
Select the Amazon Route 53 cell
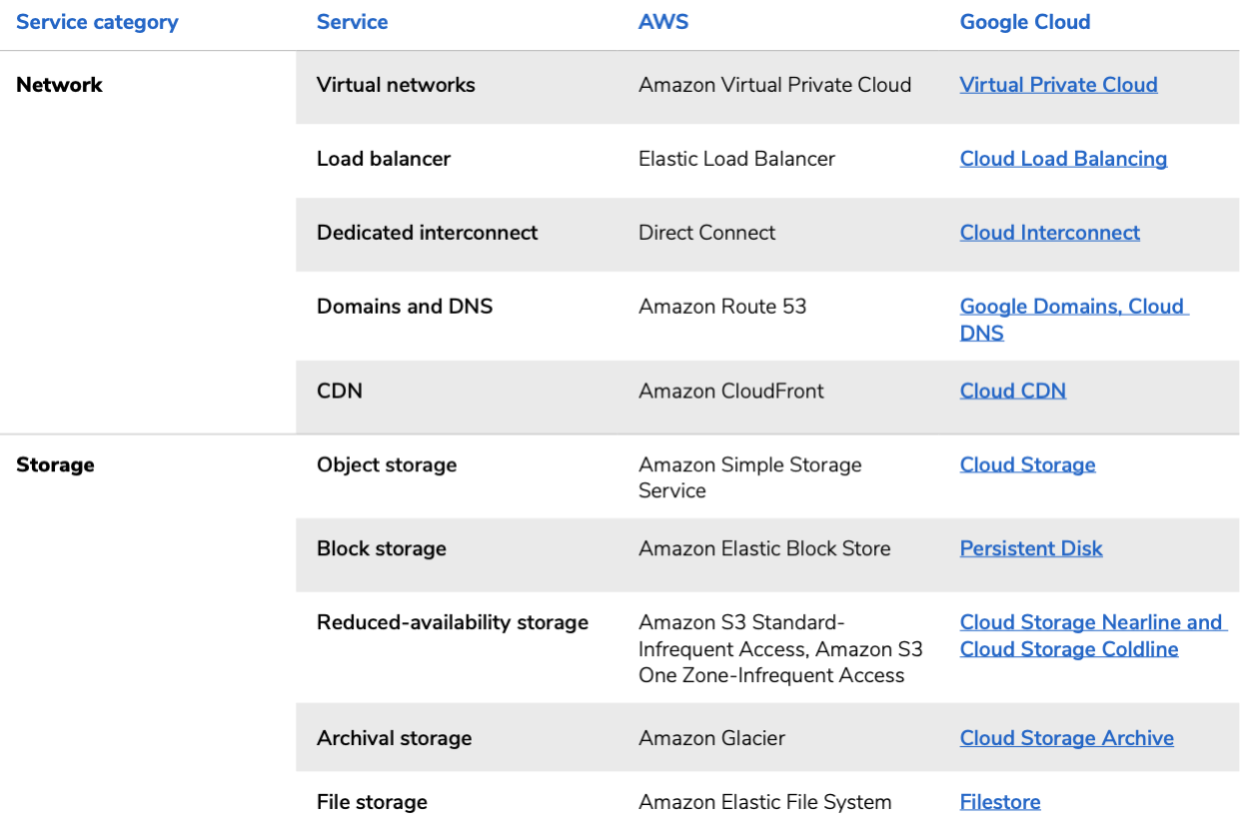(x=723, y=307)
